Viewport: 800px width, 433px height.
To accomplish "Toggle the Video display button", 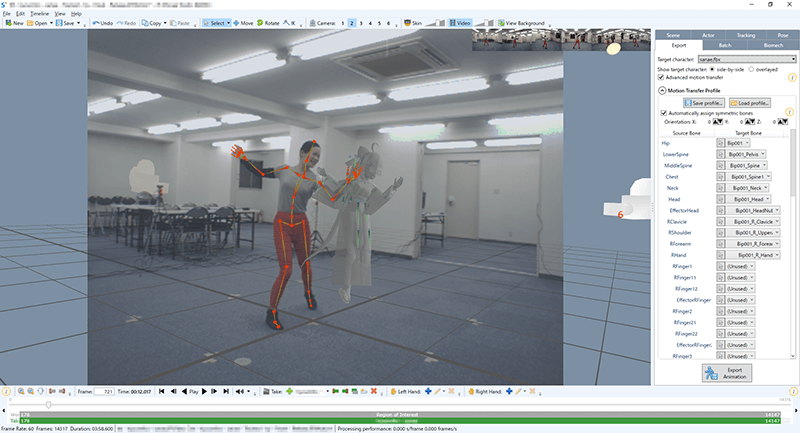I will pyautogui.click(x=461, y=22).
